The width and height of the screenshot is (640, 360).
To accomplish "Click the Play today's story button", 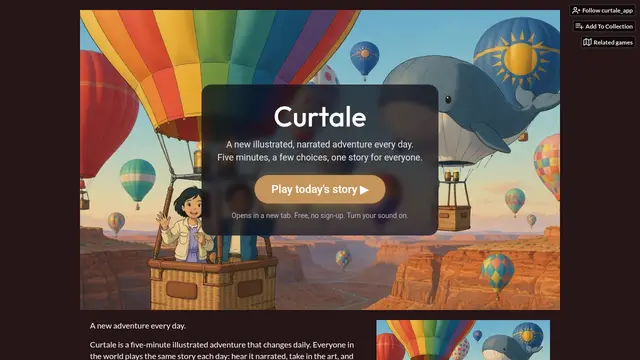I will tap(320, 189).
